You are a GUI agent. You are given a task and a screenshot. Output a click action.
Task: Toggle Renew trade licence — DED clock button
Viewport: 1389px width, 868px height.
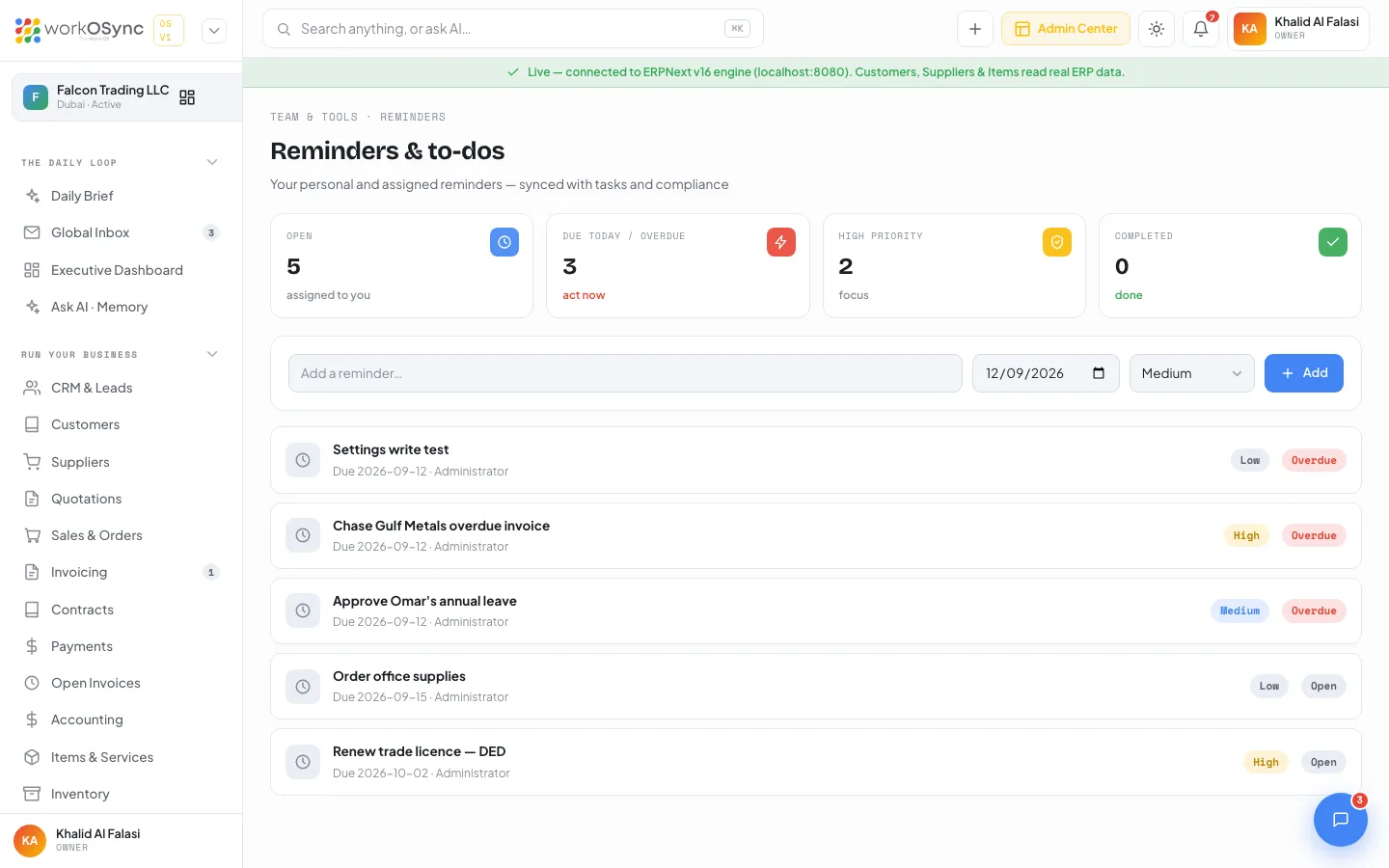[303, 762]
